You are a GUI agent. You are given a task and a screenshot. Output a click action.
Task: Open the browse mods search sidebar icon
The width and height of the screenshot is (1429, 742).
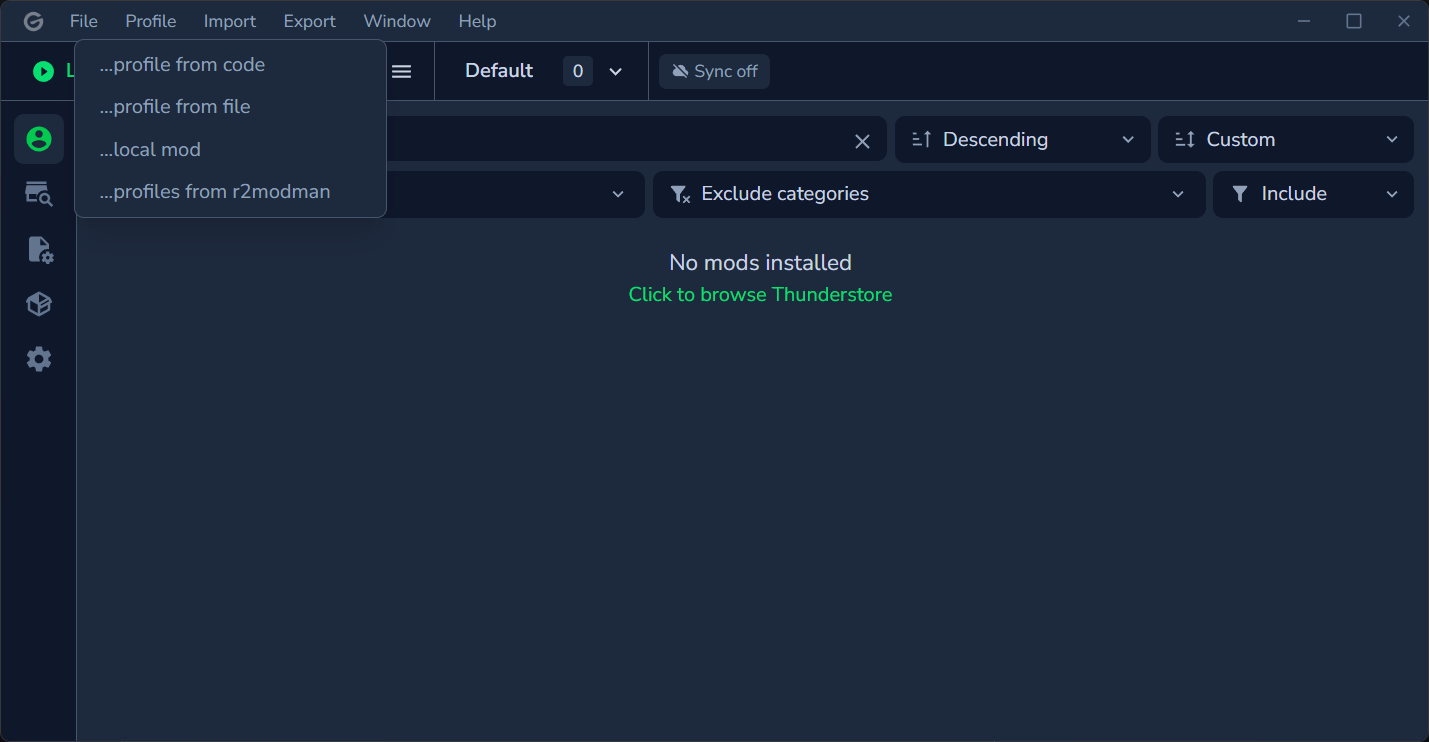click(x=39, y=194)
